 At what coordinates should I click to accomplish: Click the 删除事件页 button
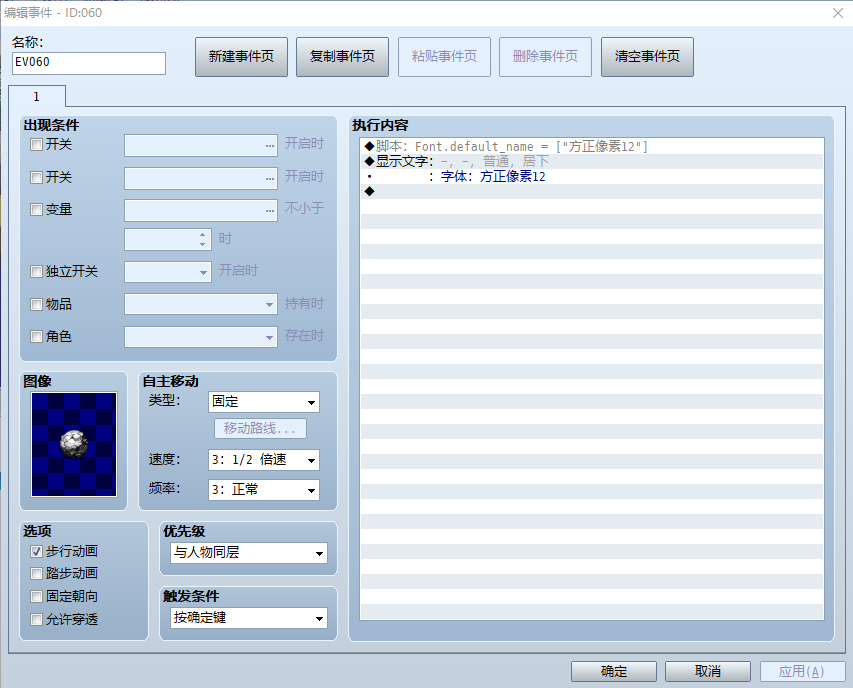tap(545, 57)
